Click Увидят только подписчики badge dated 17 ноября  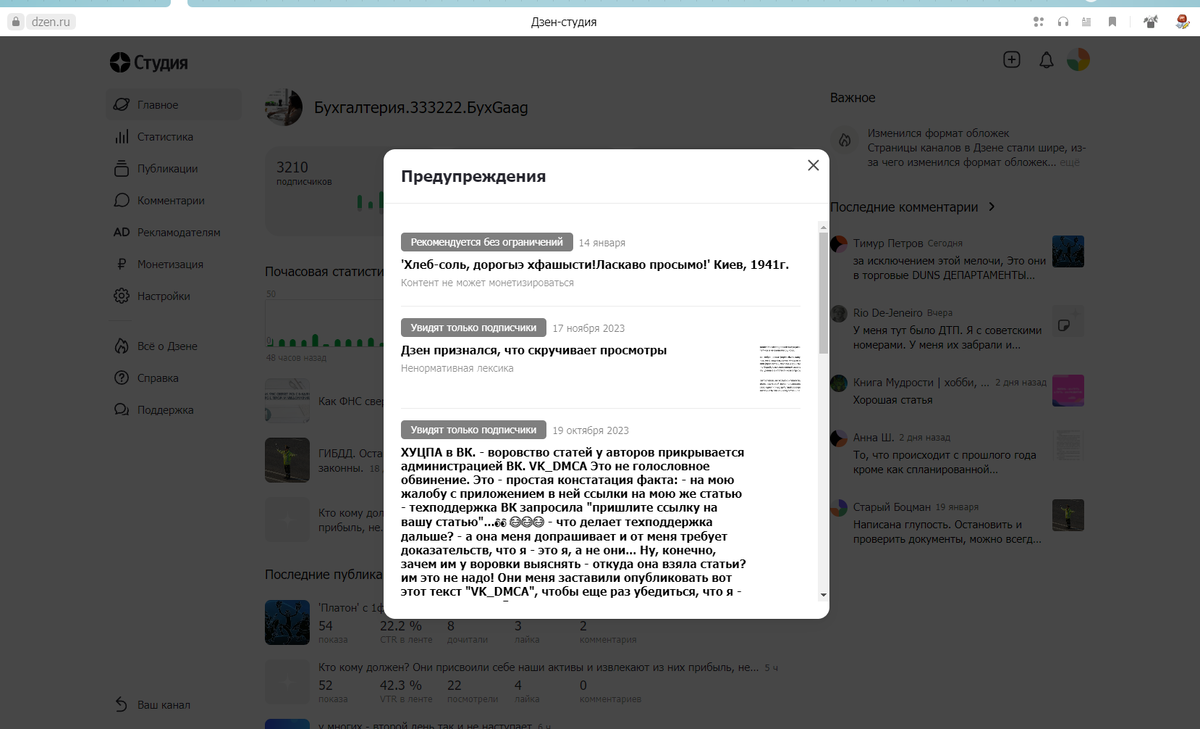point(474,327)
